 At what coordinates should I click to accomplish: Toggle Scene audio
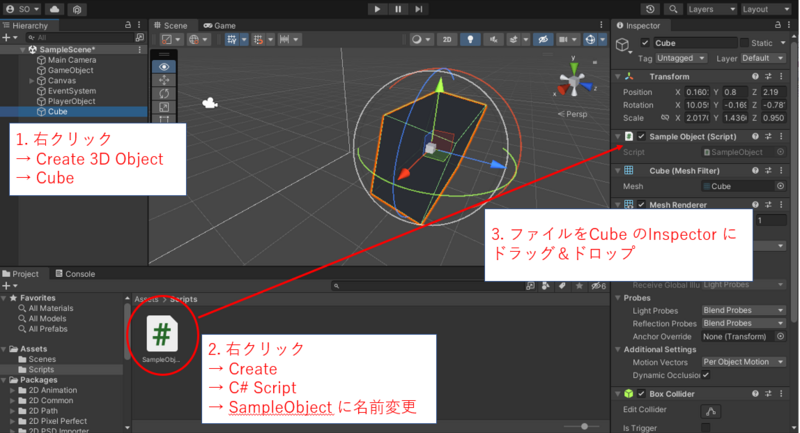[x=493, y=39]
